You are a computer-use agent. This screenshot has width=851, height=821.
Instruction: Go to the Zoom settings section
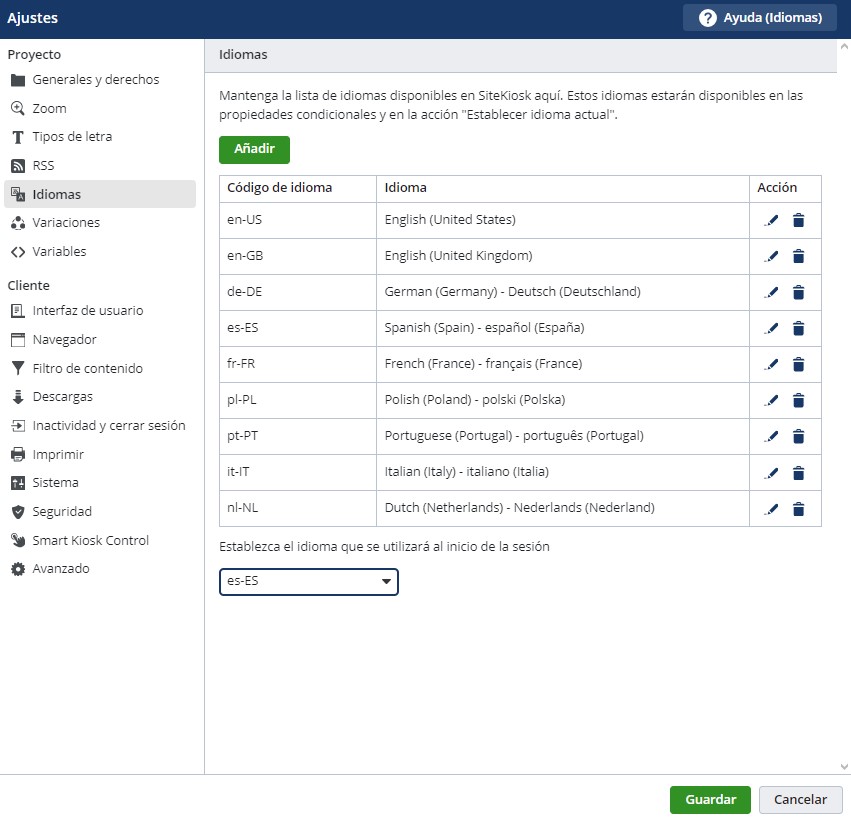click(49, 108)
